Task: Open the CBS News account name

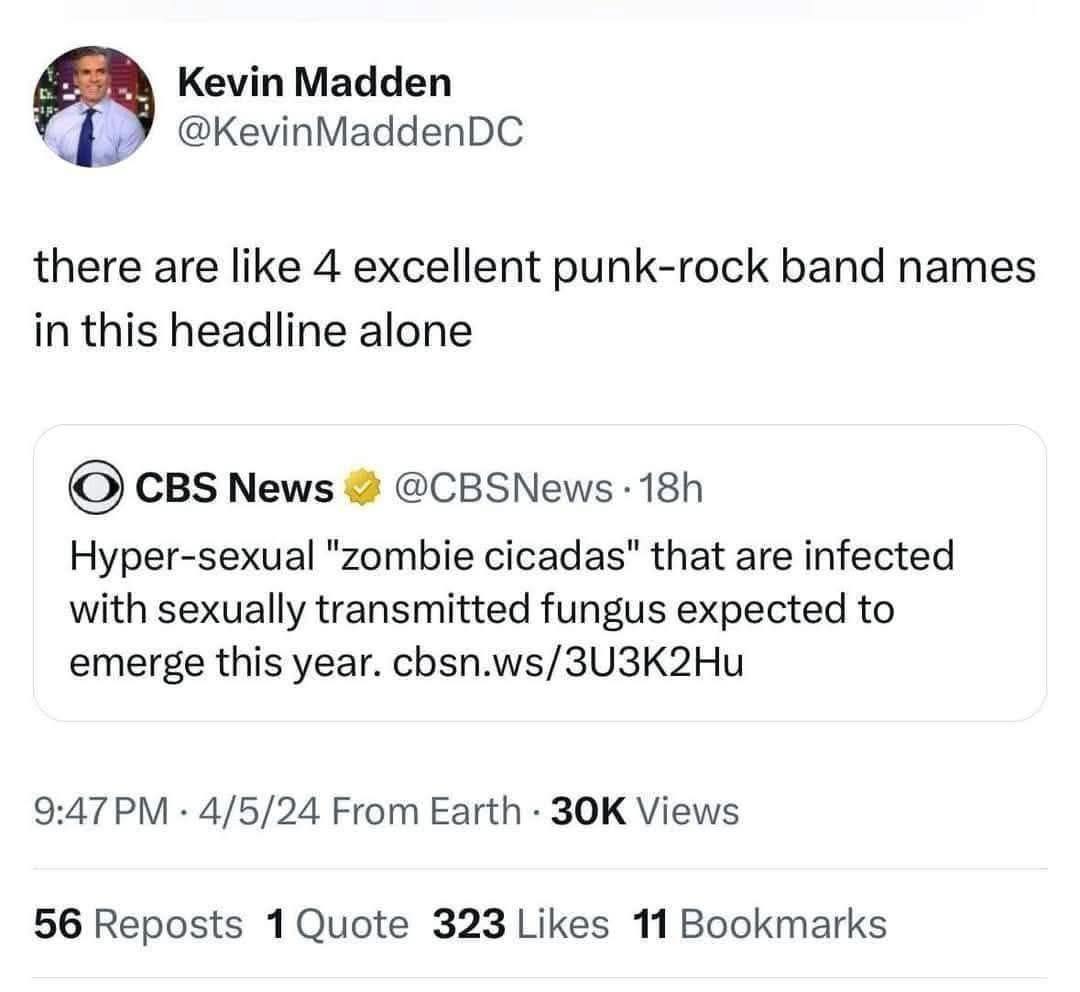Action: (x=234, y=488)
